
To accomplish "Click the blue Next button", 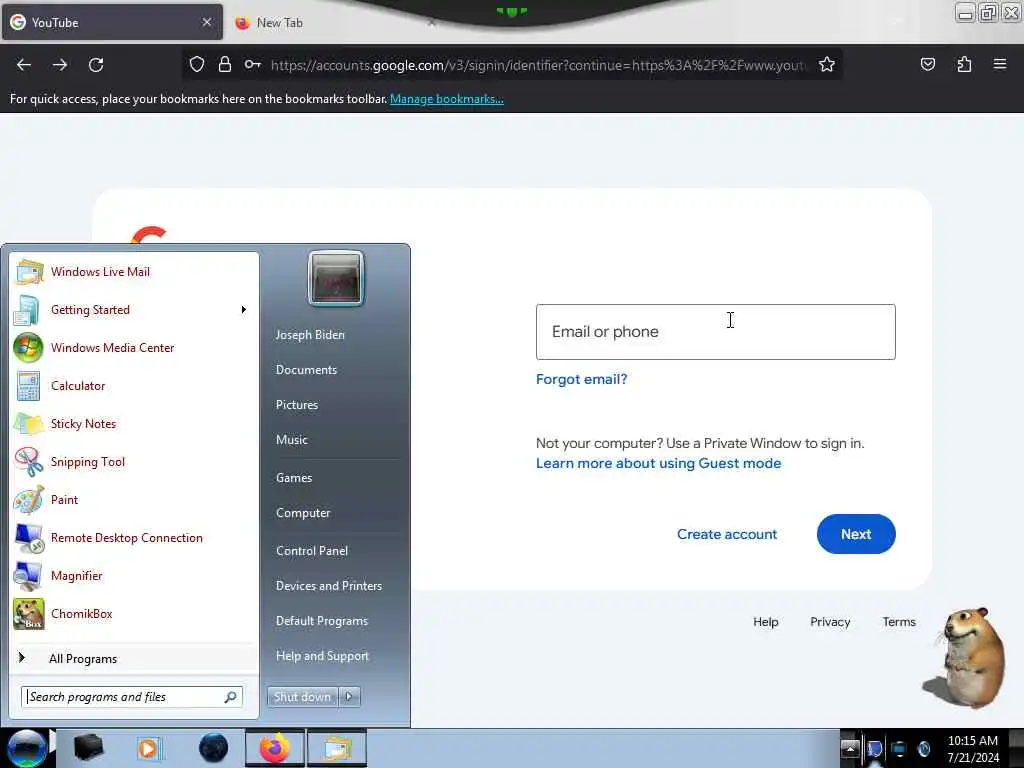I will pyautogui.click(x=856, y=534).
